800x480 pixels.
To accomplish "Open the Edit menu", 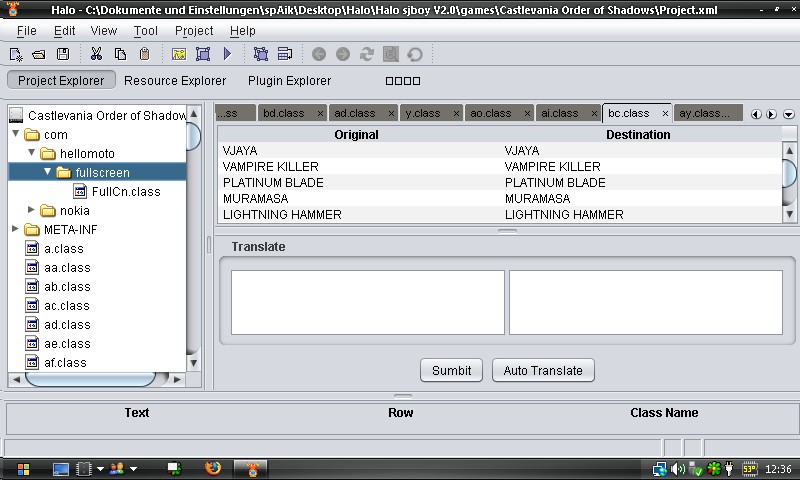I will pos(64,31).
